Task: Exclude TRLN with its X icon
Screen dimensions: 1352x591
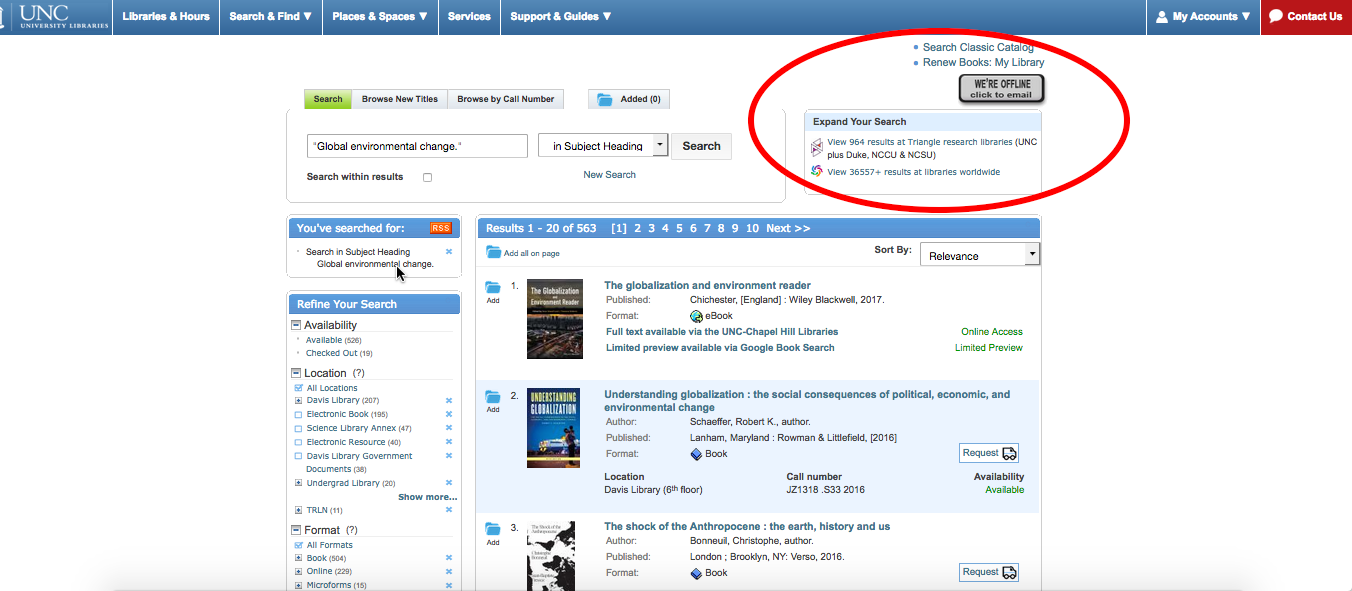Action: (x=449, y=510)
